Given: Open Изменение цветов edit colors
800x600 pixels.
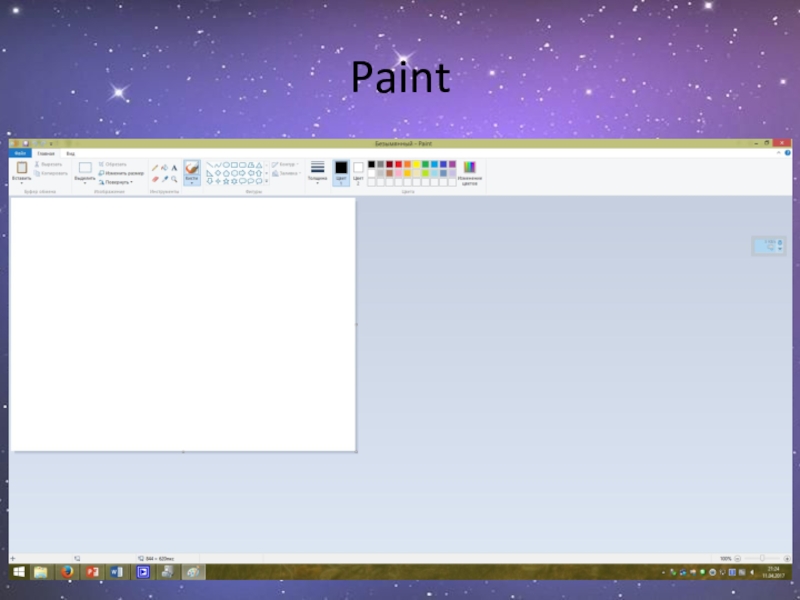Looking at the screenshot, I should [x=469, y=172].
